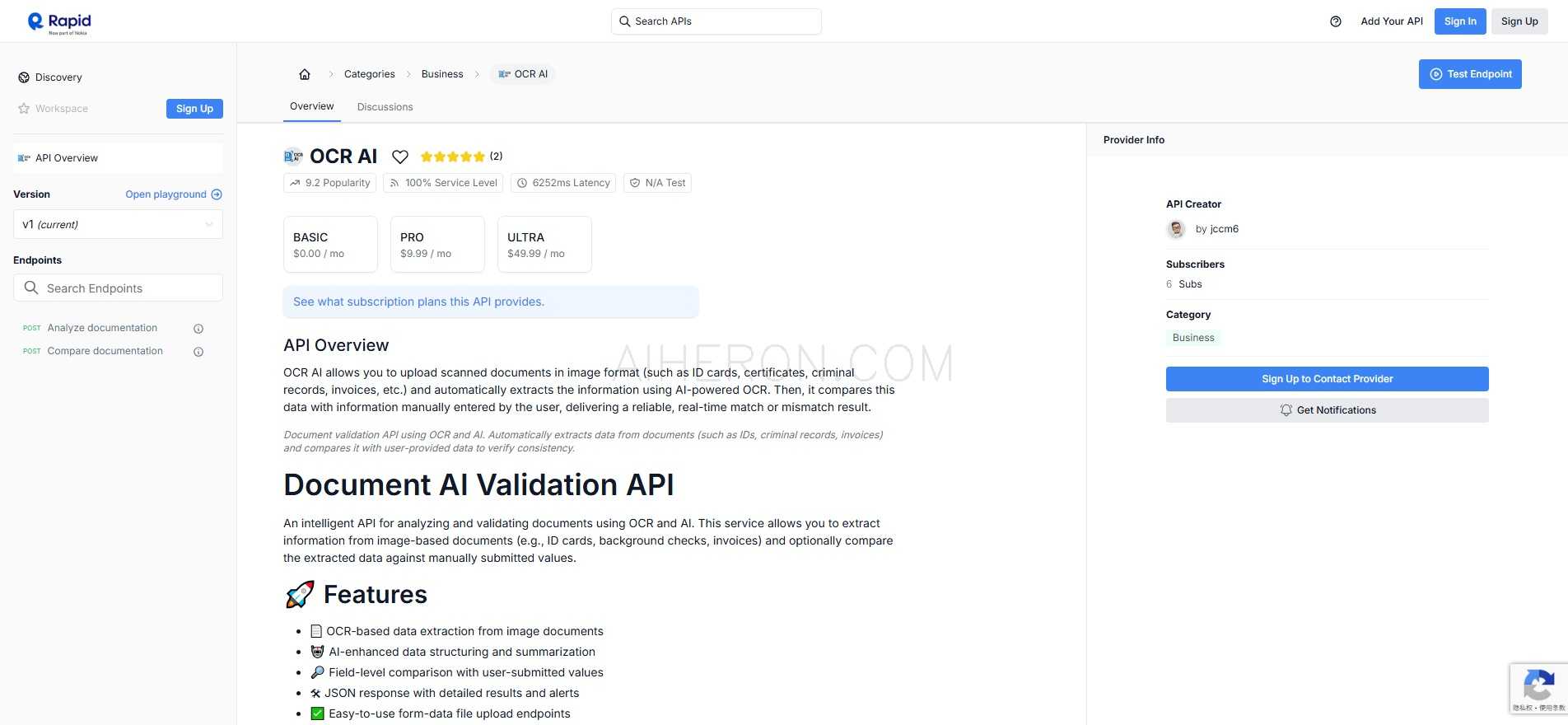Expand the v1 (current) version dropdown
1568x725 pixels.
pos(118,225)
